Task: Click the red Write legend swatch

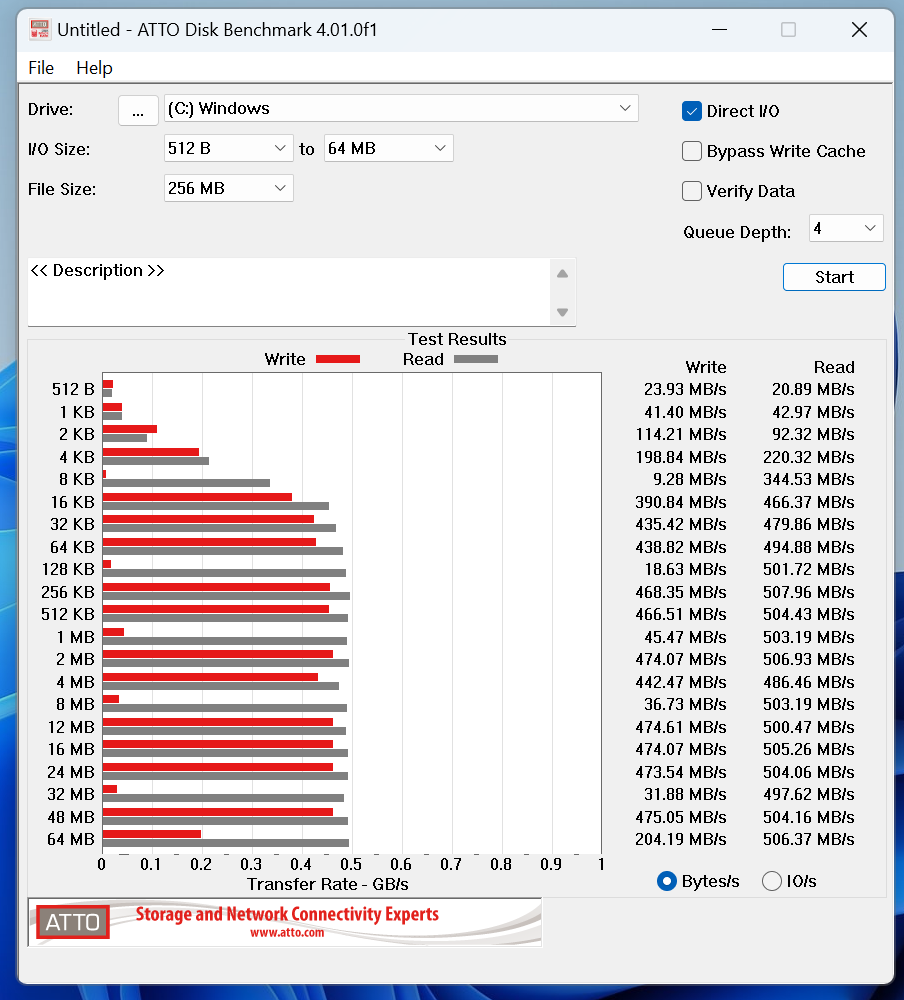Action: (338, 359)
